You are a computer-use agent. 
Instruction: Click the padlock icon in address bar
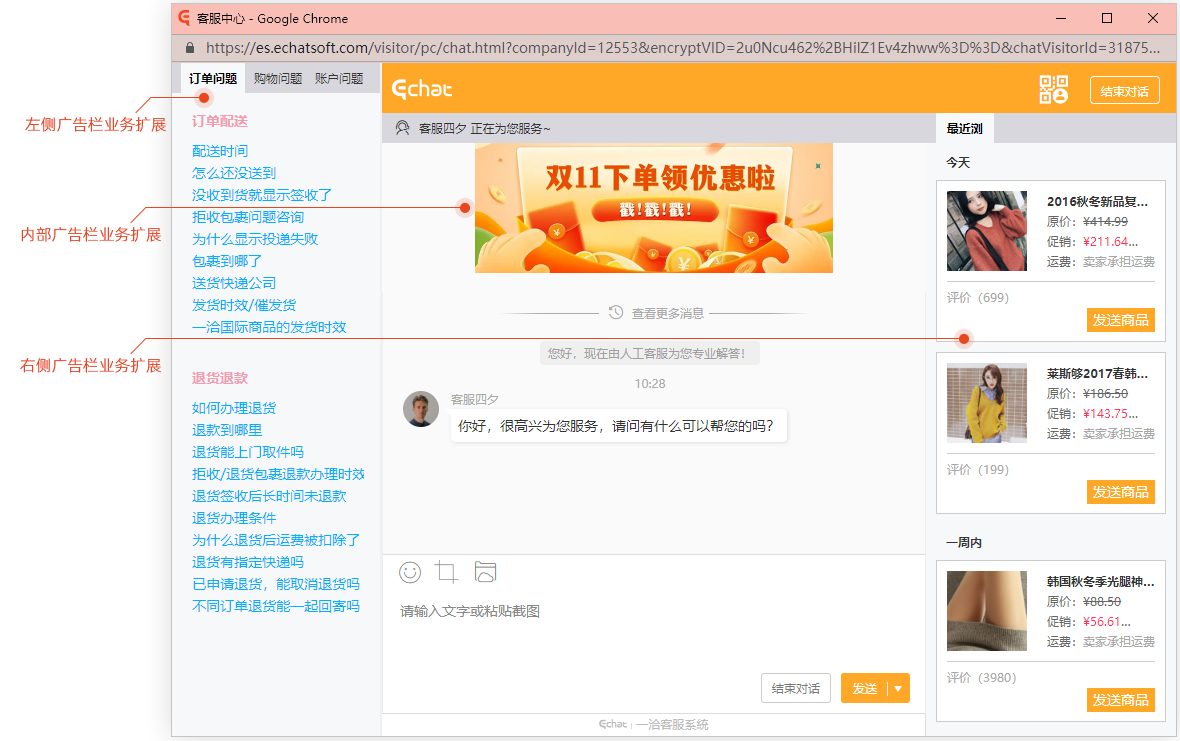(x=190, y=48)
